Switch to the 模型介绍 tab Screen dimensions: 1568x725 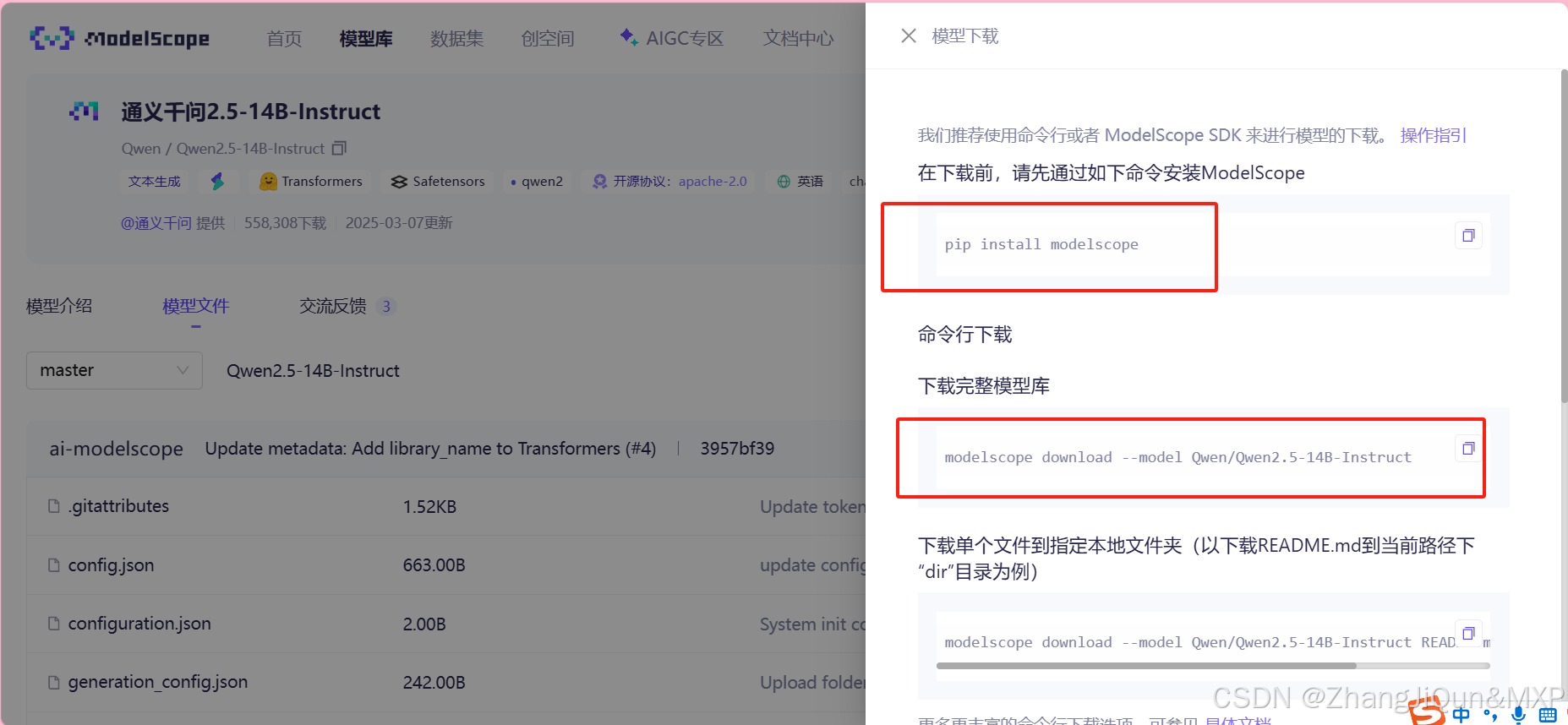point(59,306)
